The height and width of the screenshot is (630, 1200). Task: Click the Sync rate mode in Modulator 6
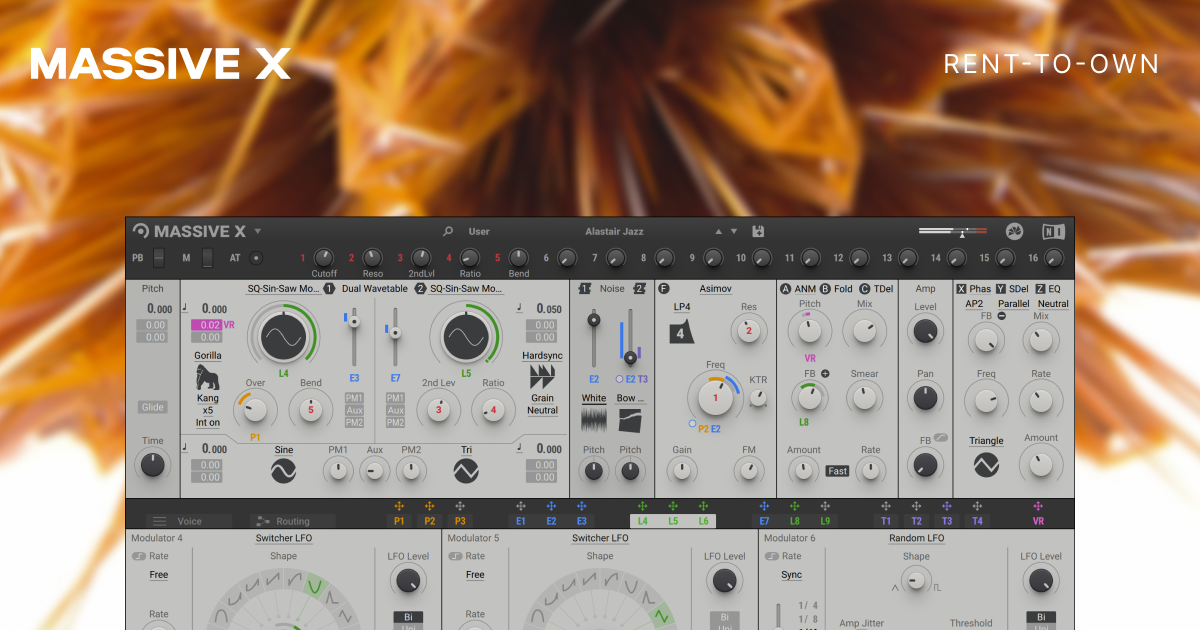point(791,575)
